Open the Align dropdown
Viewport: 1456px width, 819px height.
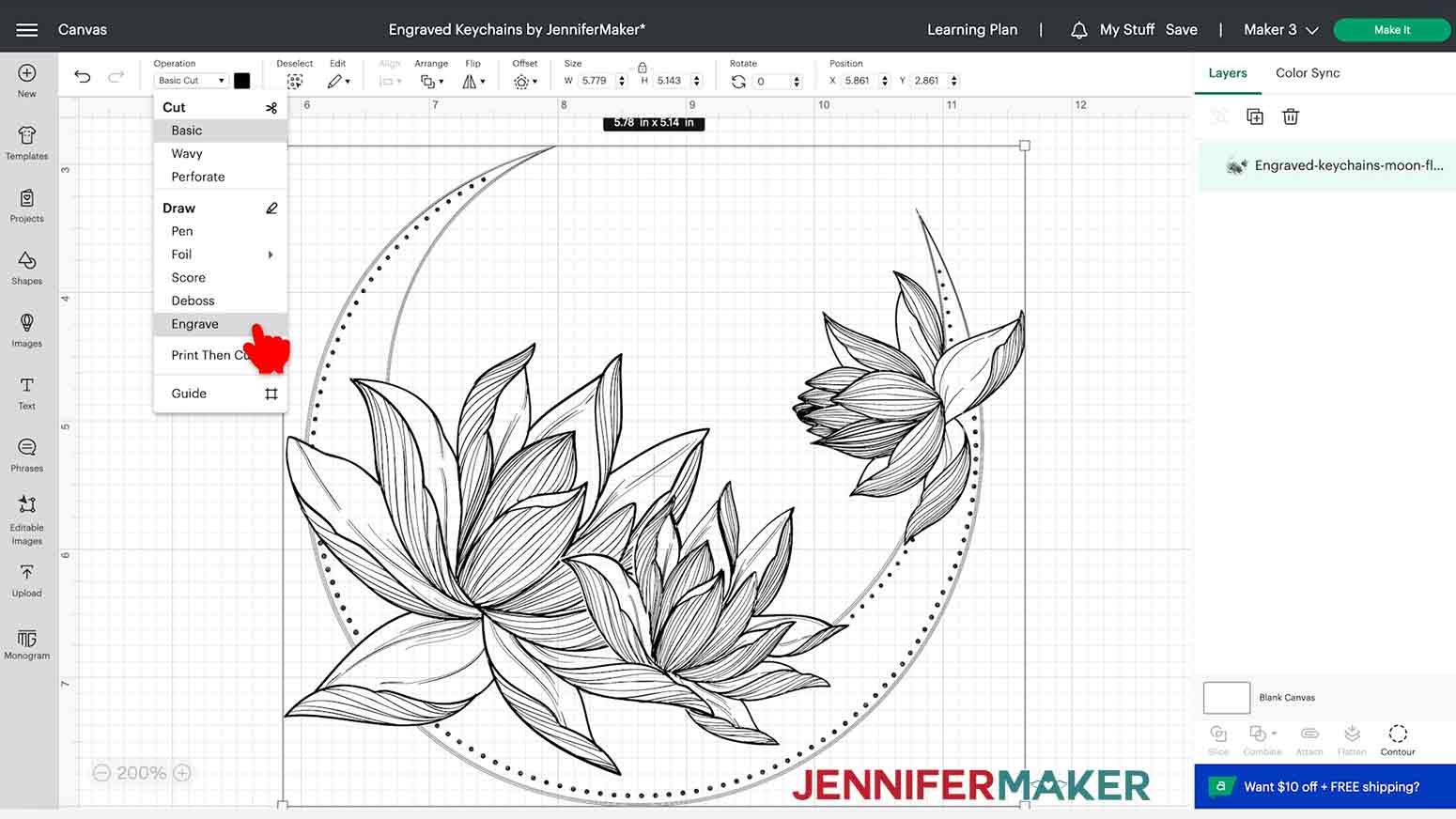click(x=390, y=82)
